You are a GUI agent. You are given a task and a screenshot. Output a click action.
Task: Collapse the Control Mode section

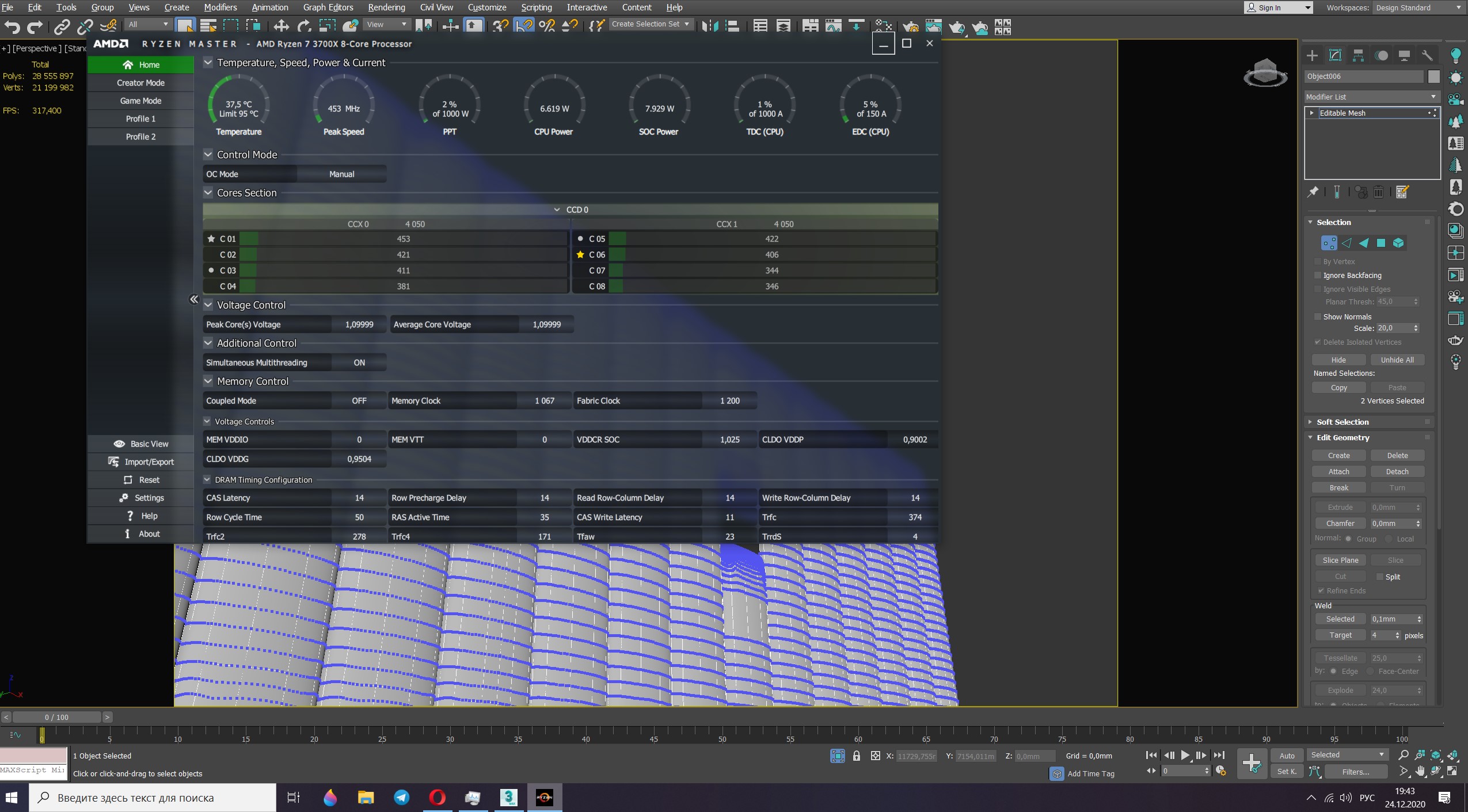(208, 154)
